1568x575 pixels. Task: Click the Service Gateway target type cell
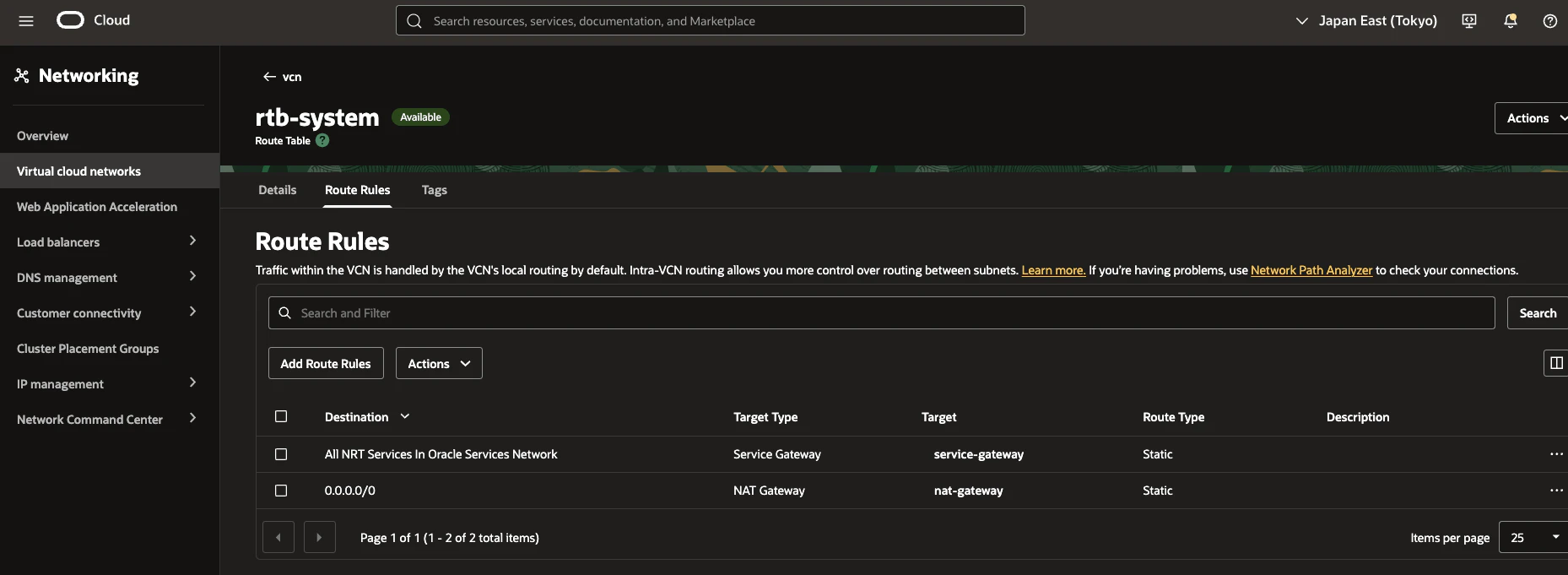click(776, 454)
